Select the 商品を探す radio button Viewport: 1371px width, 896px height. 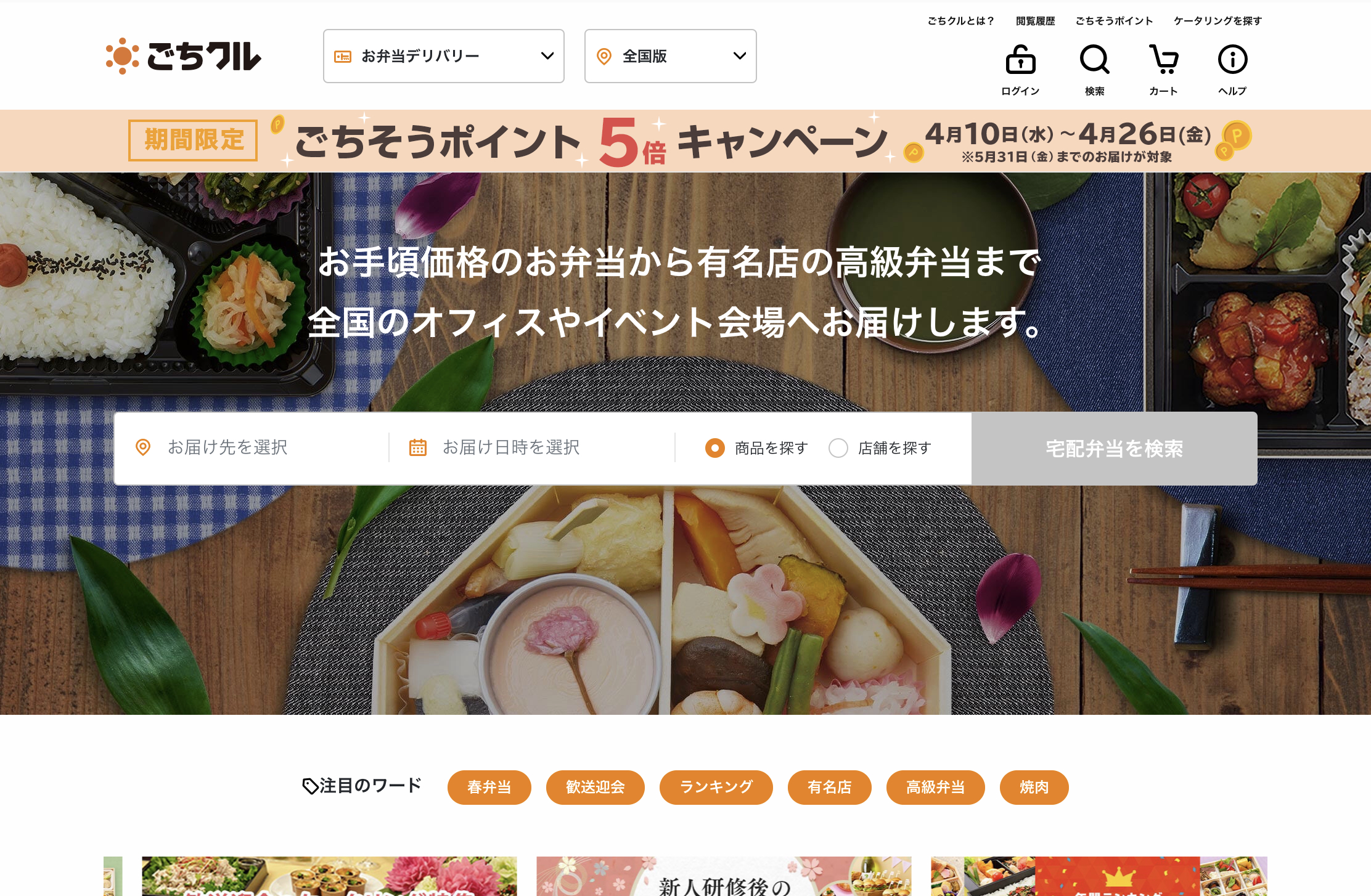point(715,448)
